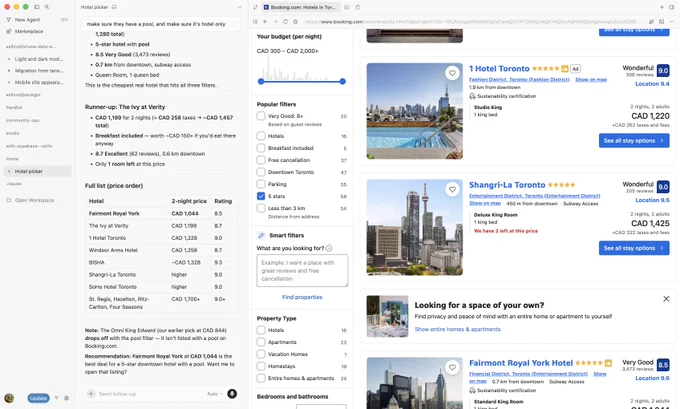680x409 pixels.
Task: Save 1 Hotel Toronto with heart icon
Action: tap(452, 73)
